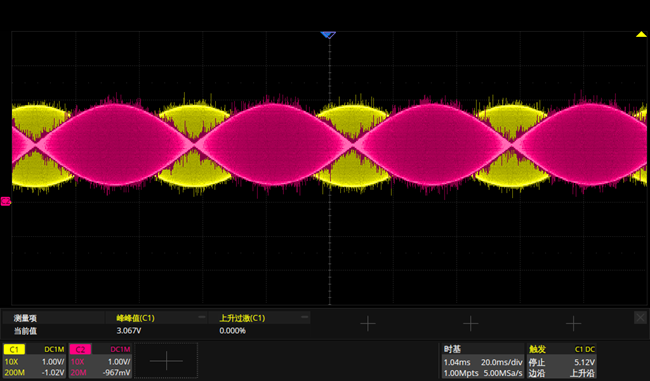Image resolution: width=650 pixels, height=381 pixels.
Task: Open the 峰峰值(C1) measurement header
Action: click(136, 318)
